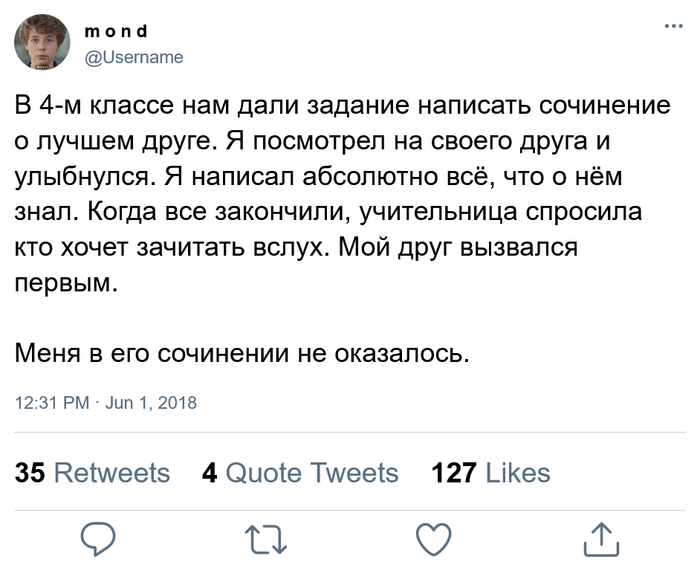Open the three-dot more options menu
This screenshot has height=582, width=700.
coord(674,26)
